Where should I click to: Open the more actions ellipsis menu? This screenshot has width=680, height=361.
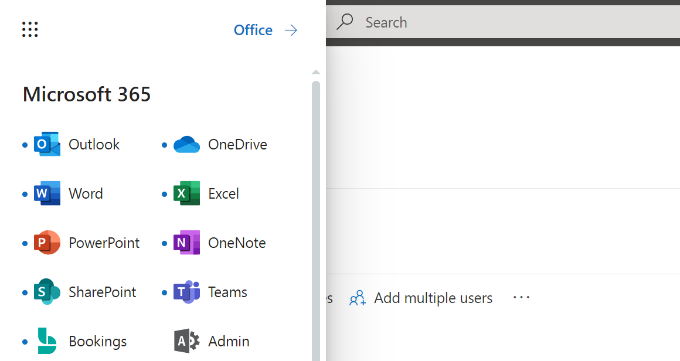pos(521,298)
